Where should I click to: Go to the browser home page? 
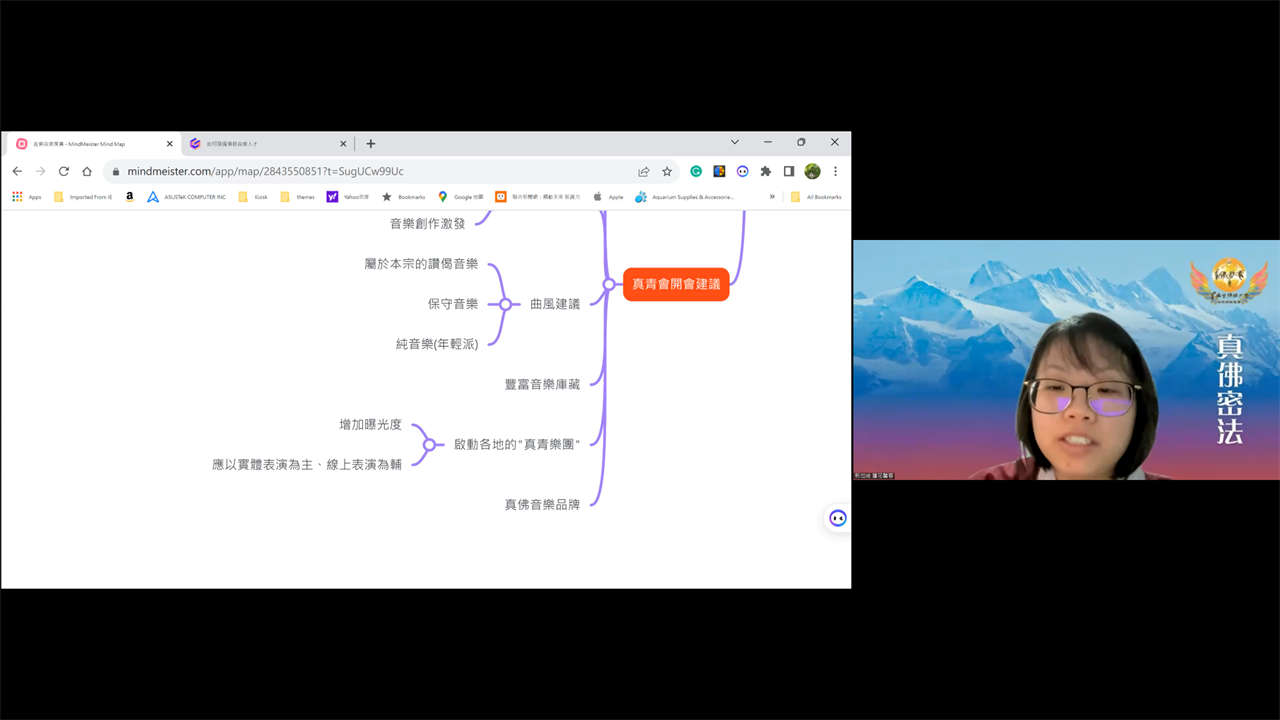coord(87,171)
